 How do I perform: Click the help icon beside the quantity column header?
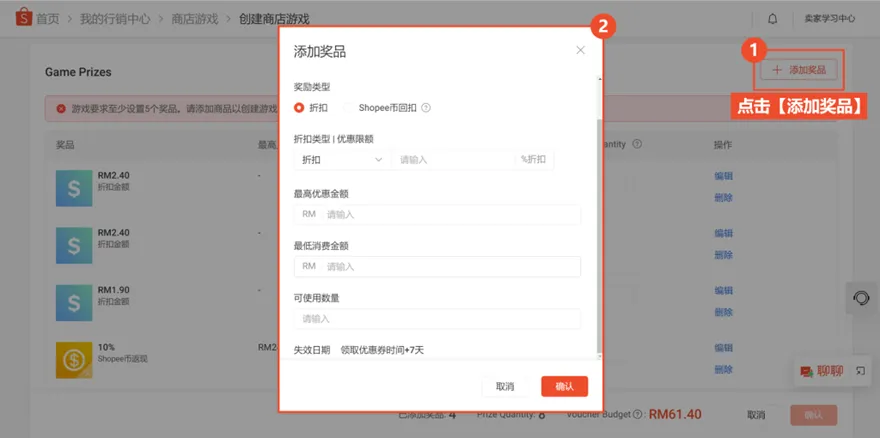click(637, 144)
